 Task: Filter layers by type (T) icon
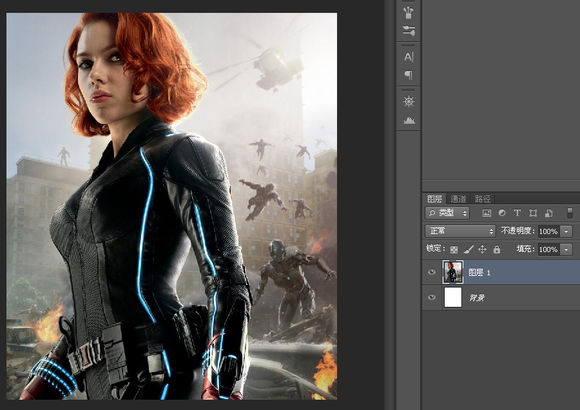517,213
